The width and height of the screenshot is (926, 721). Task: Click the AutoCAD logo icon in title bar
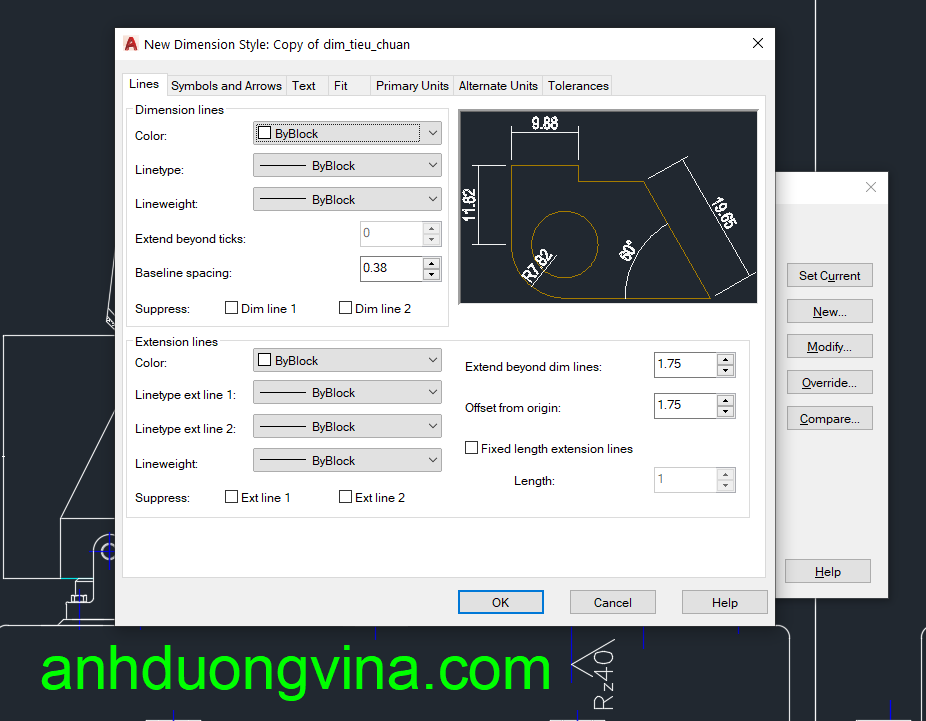click(x=131, y=44)
